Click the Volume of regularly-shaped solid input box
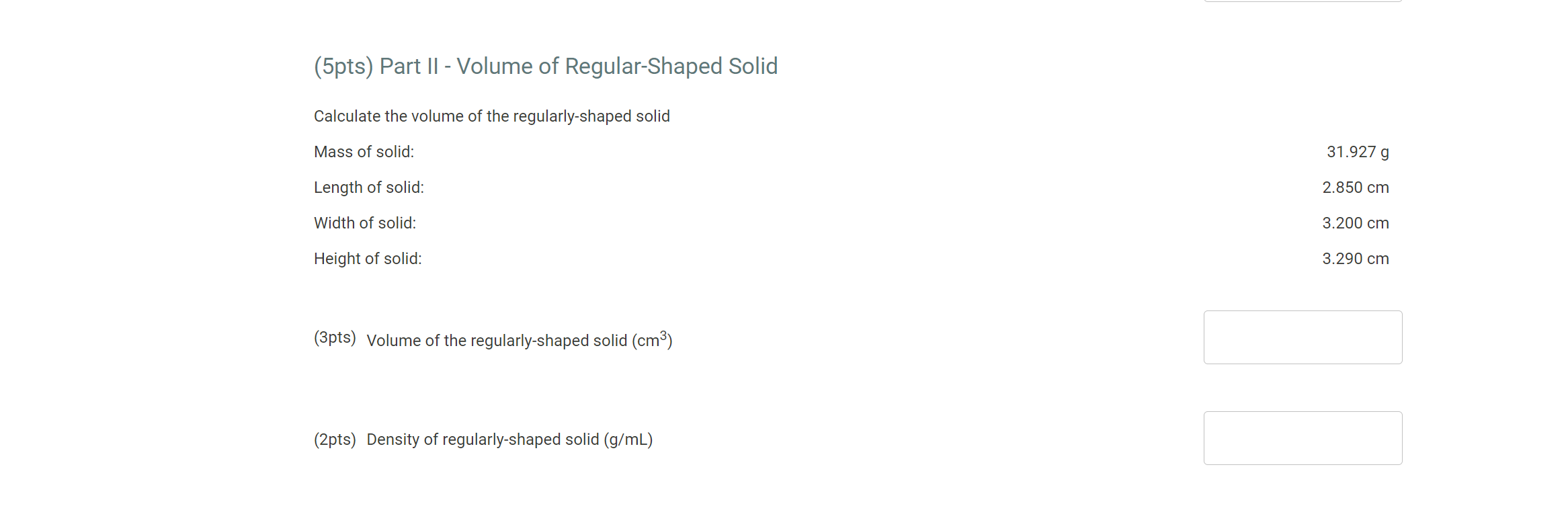This screenshot has height=506, width=1568. point(1303,337)
